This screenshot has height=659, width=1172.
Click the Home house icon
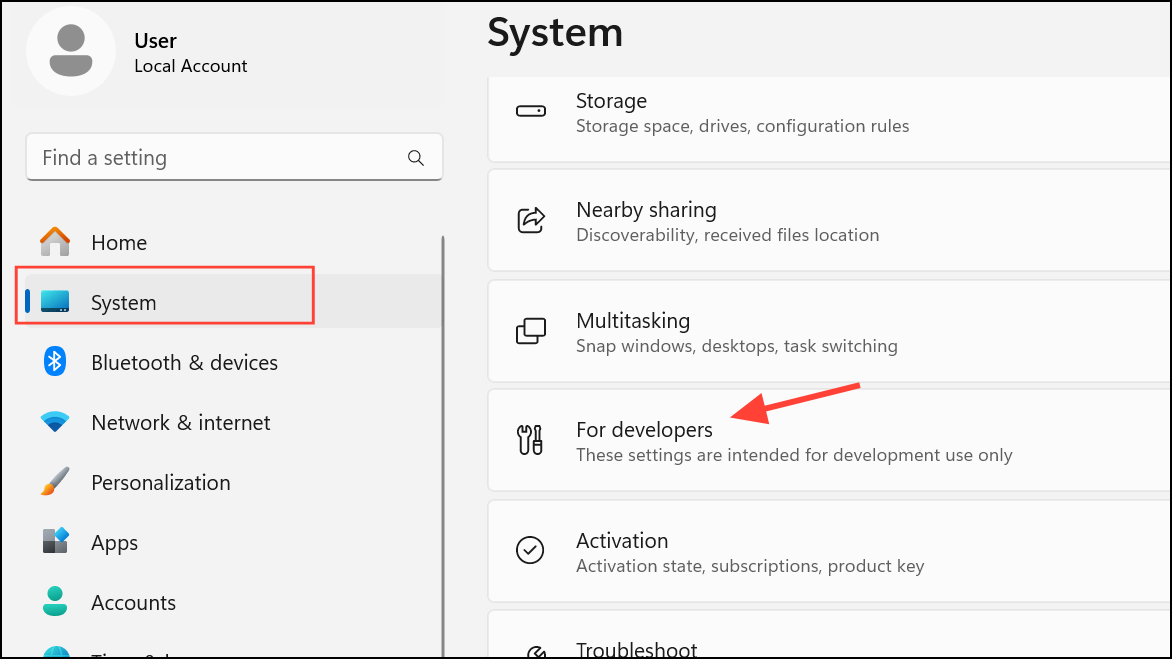(54, 242)
